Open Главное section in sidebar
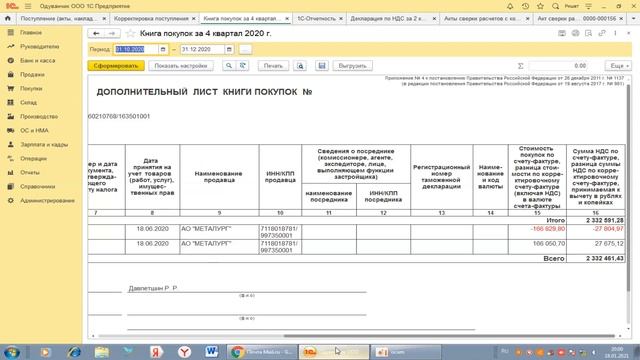 [31, 32]
